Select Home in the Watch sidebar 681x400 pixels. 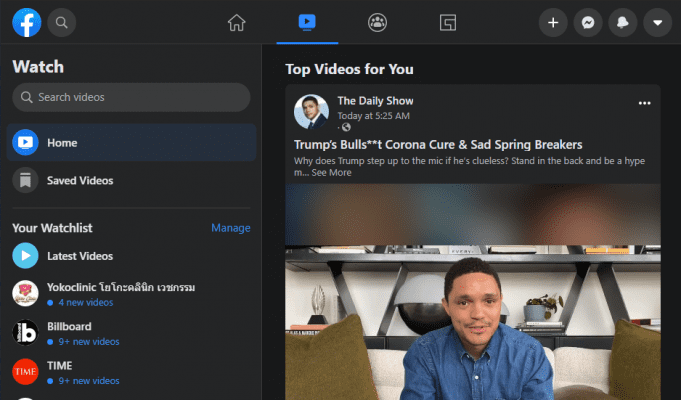[131, 142]
